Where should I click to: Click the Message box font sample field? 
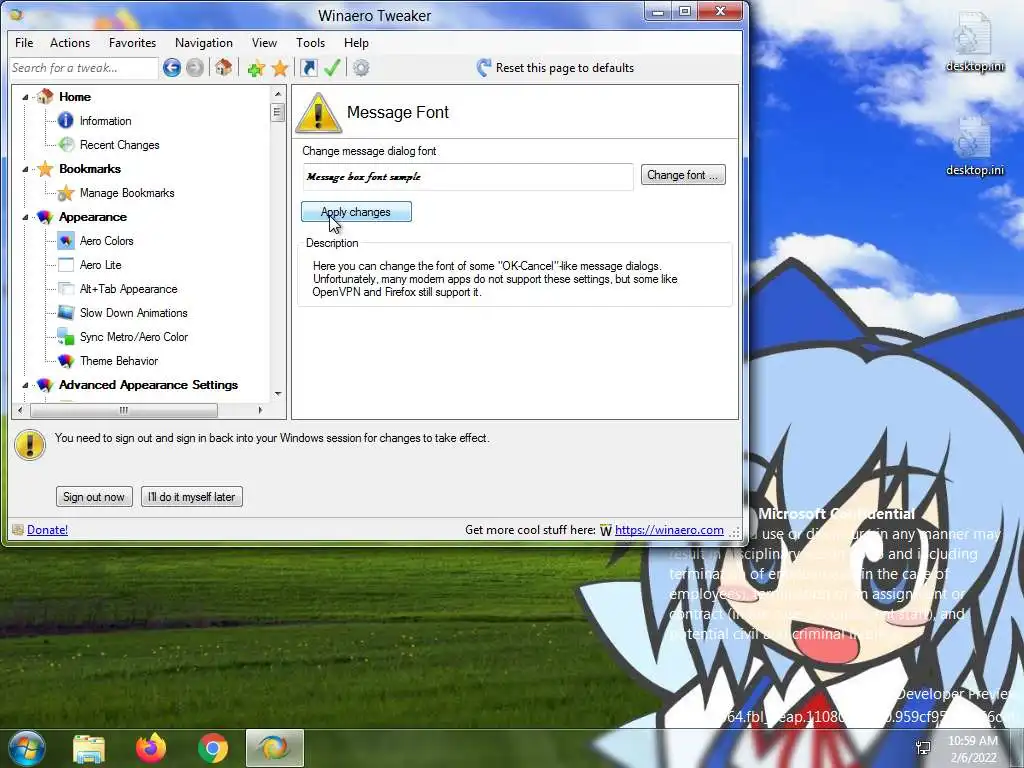click(x=468, y=177)
